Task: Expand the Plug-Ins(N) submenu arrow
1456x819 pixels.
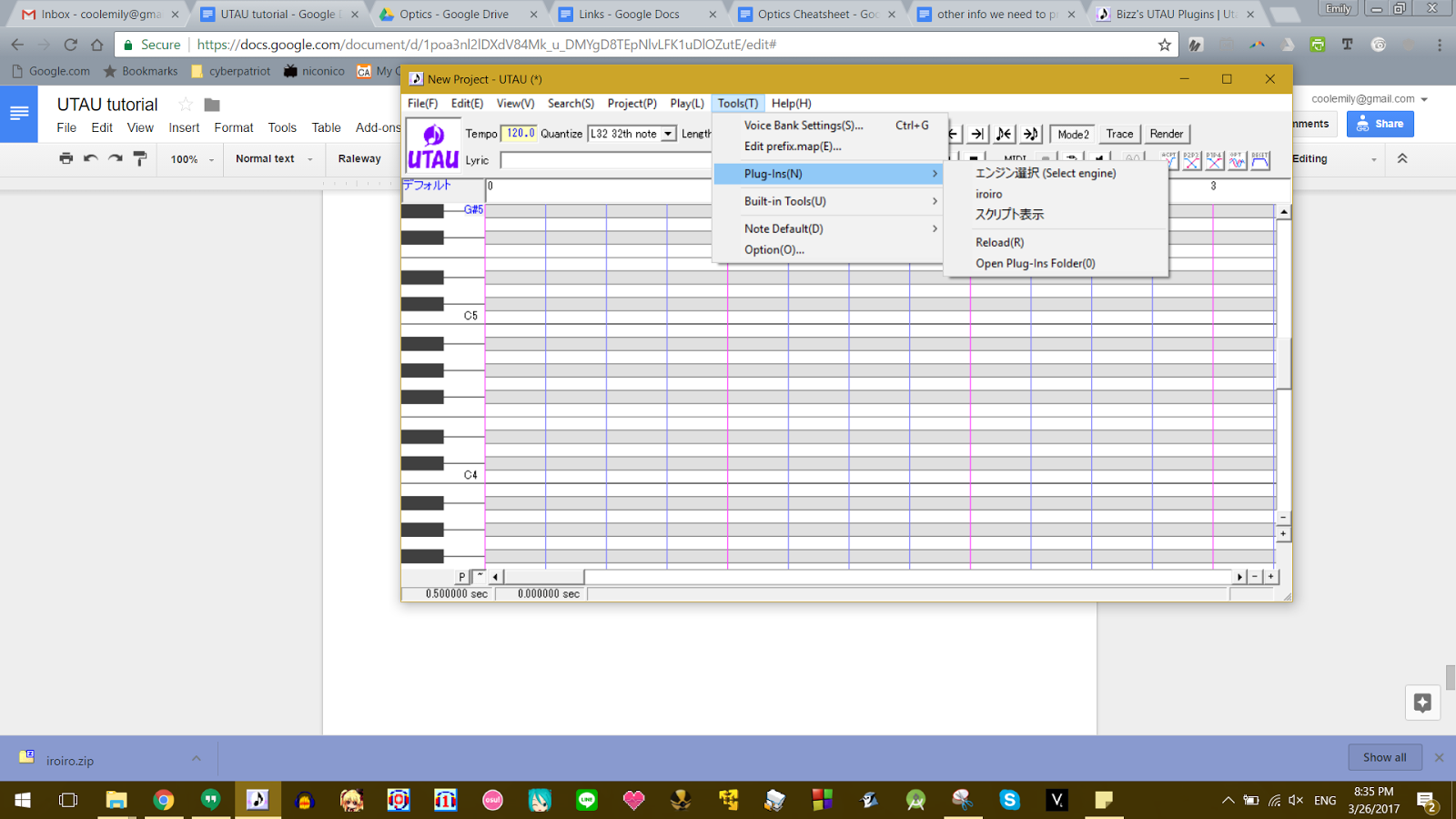Action: tap(935, 174)
